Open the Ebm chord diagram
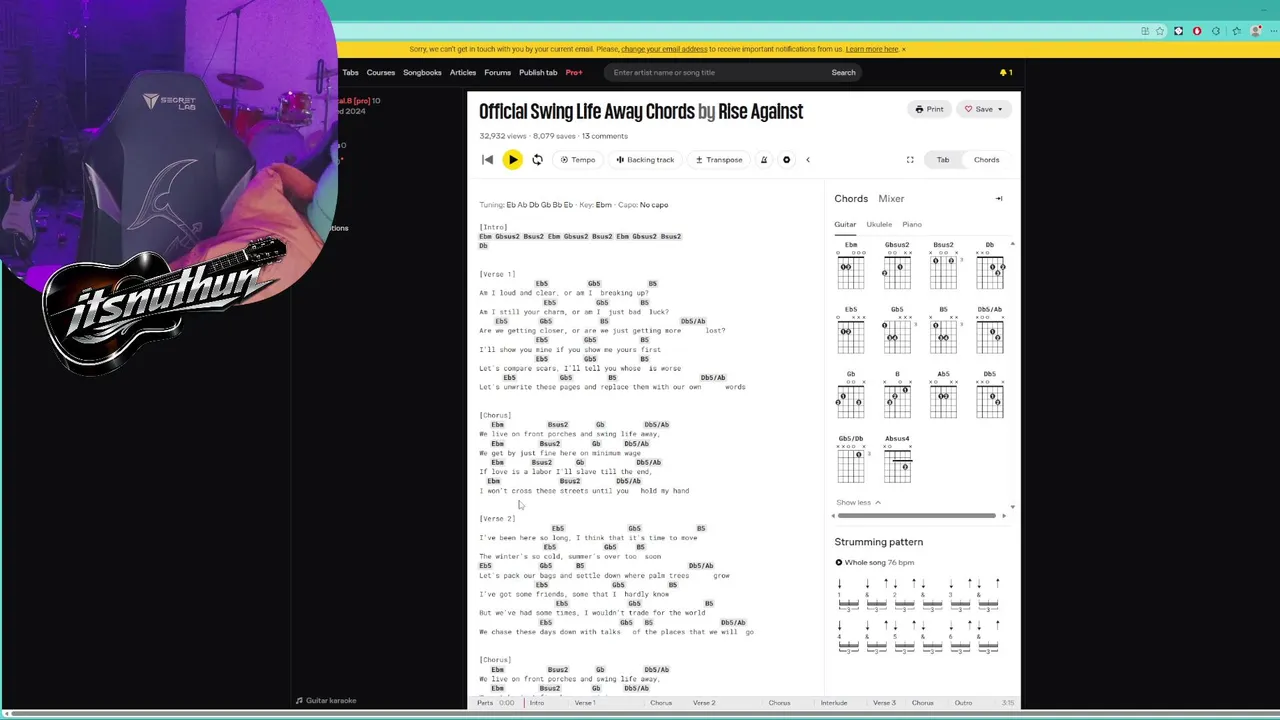Screen dimensions: 1280x720 851,265
